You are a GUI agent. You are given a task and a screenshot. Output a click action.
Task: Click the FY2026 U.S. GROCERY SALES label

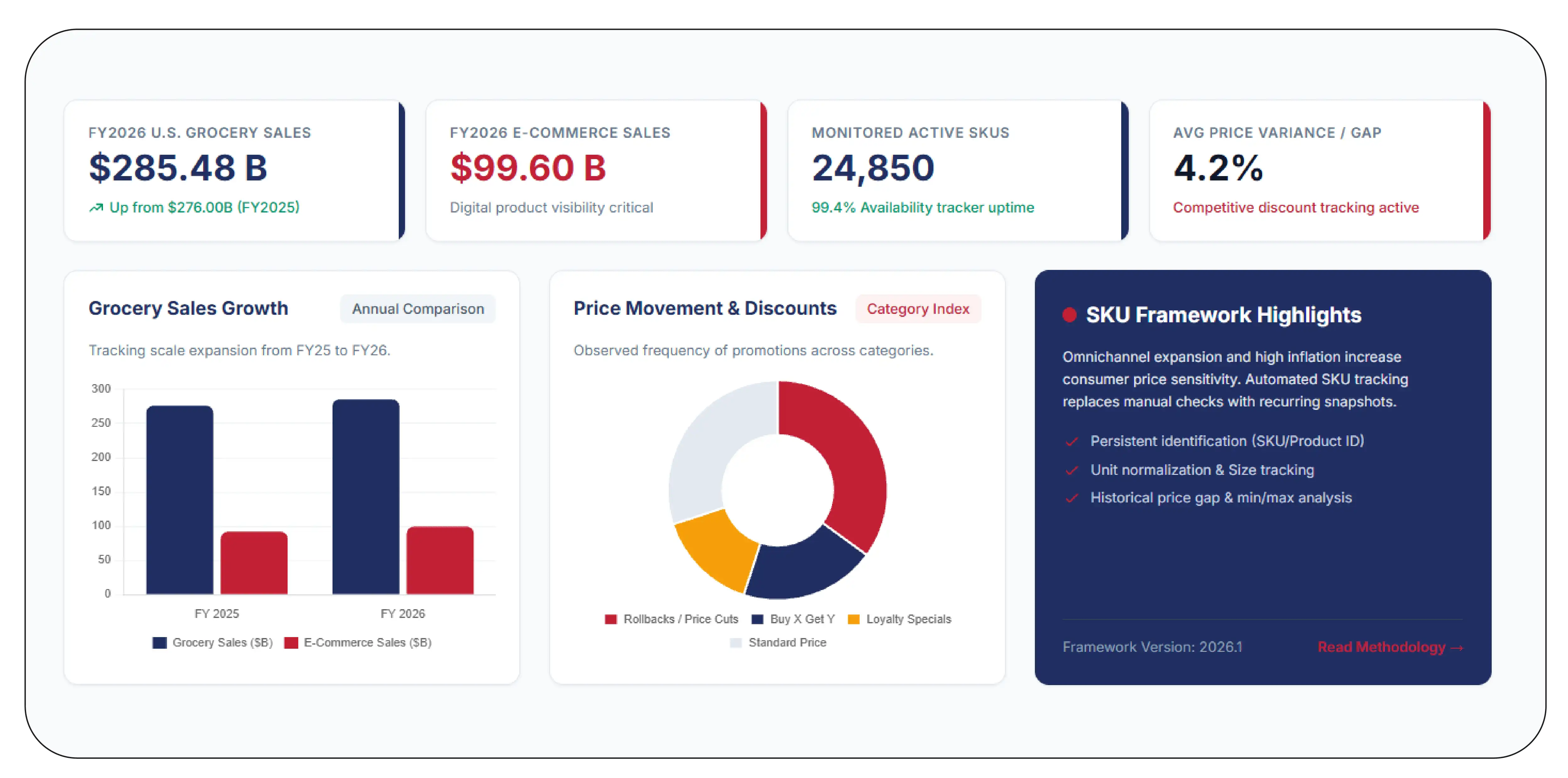point(200,133)
